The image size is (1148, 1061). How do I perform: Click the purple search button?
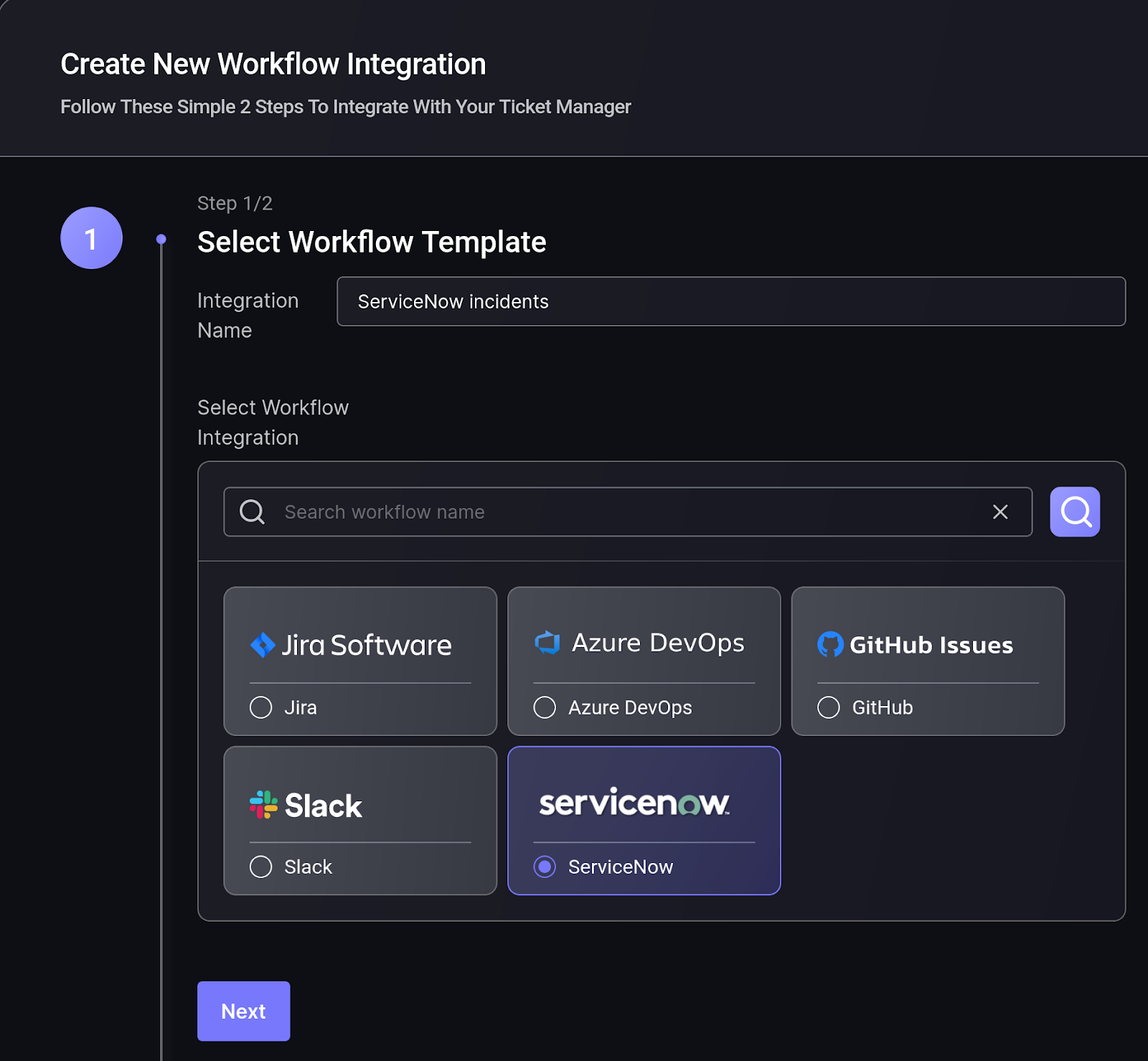coord(1075,511)
